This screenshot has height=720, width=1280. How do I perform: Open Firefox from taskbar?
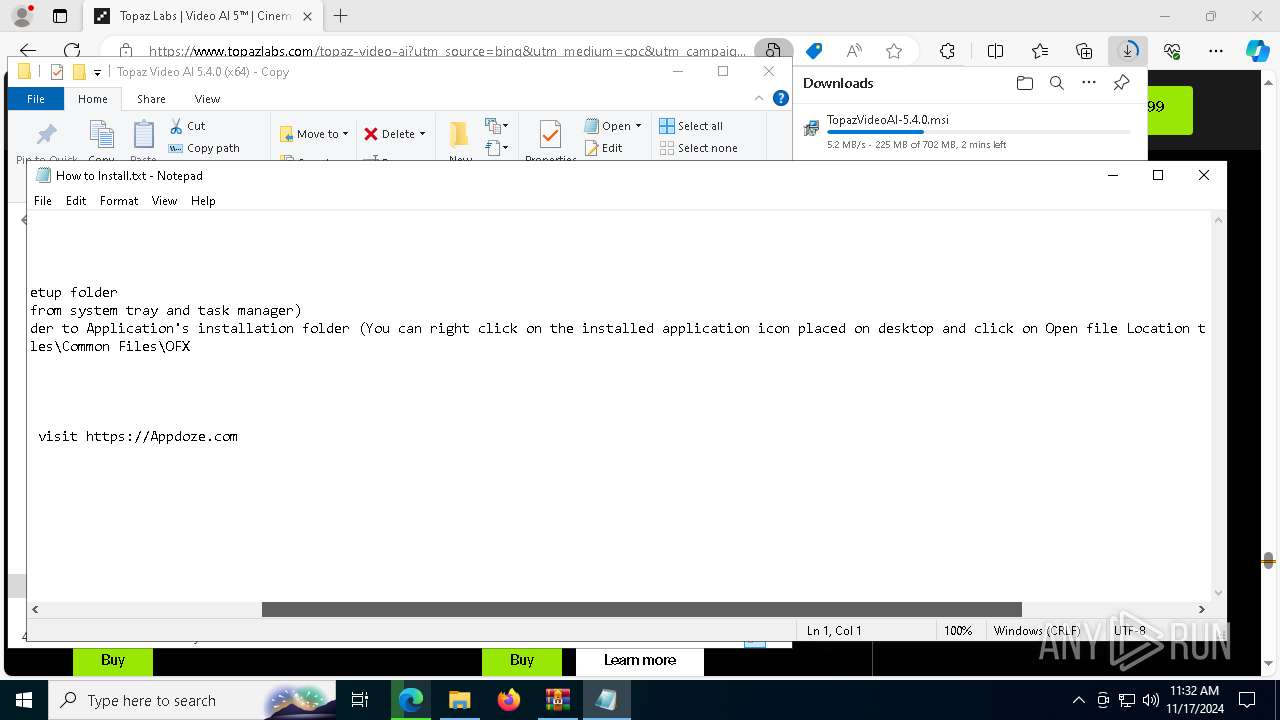(509, 700)
